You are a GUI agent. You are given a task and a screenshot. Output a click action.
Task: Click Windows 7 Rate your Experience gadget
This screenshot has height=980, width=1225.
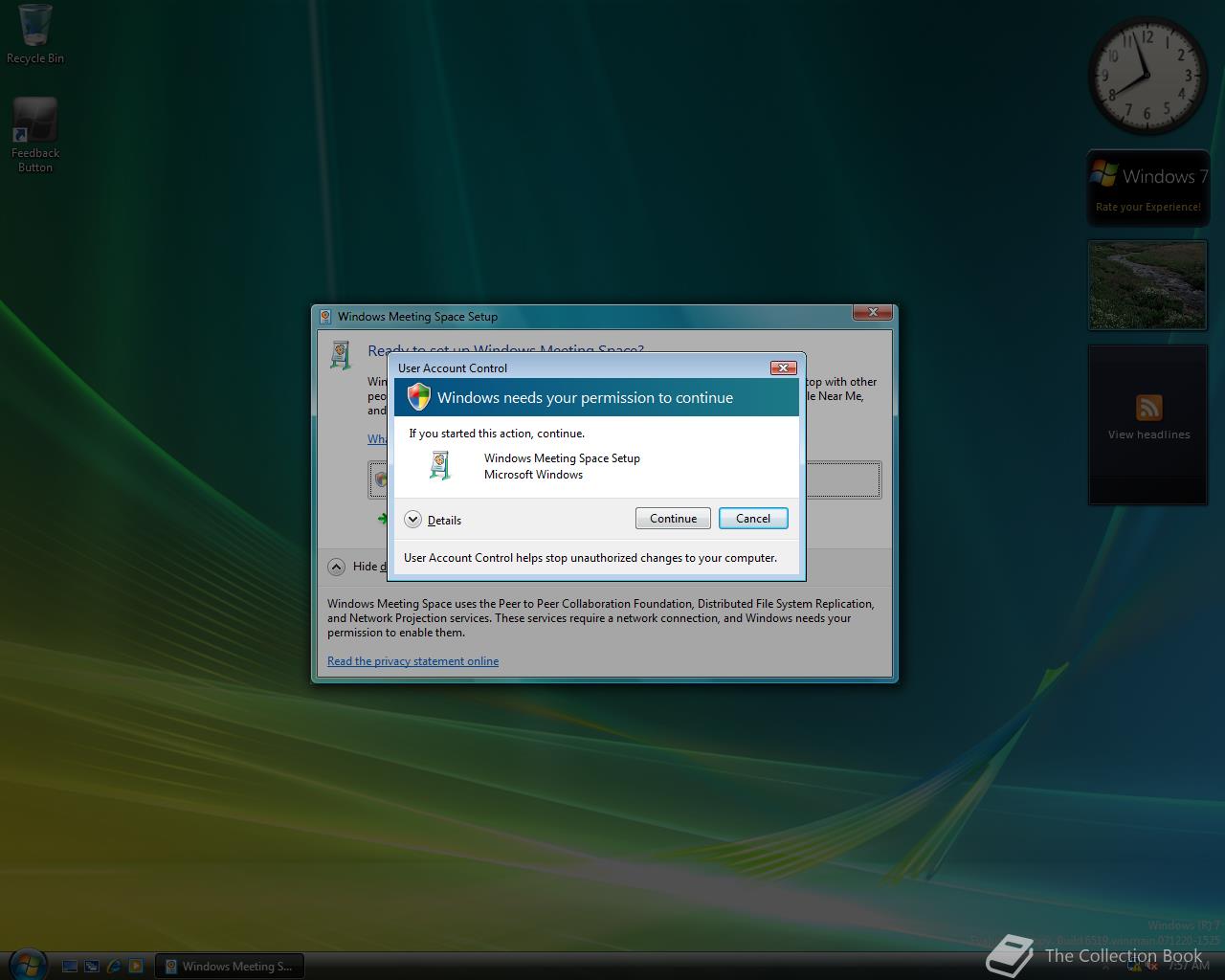(1147, 189)
